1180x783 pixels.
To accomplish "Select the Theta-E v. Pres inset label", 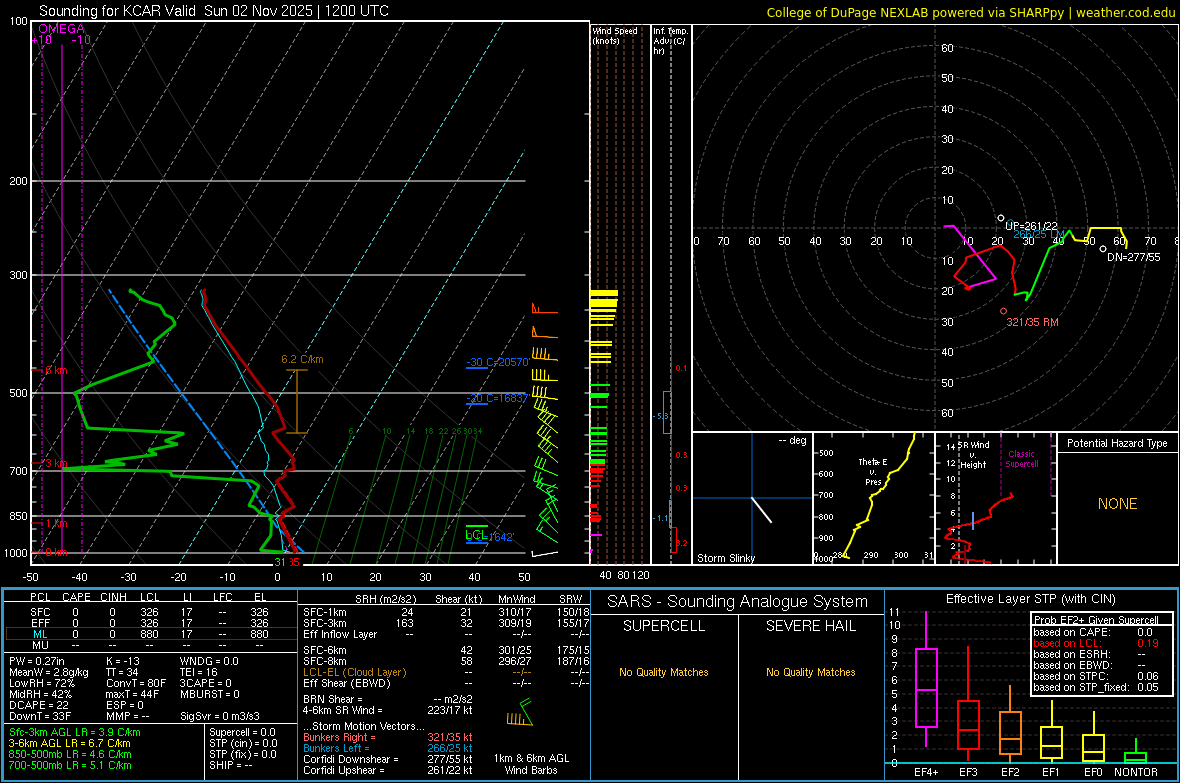I will [873, 471].
